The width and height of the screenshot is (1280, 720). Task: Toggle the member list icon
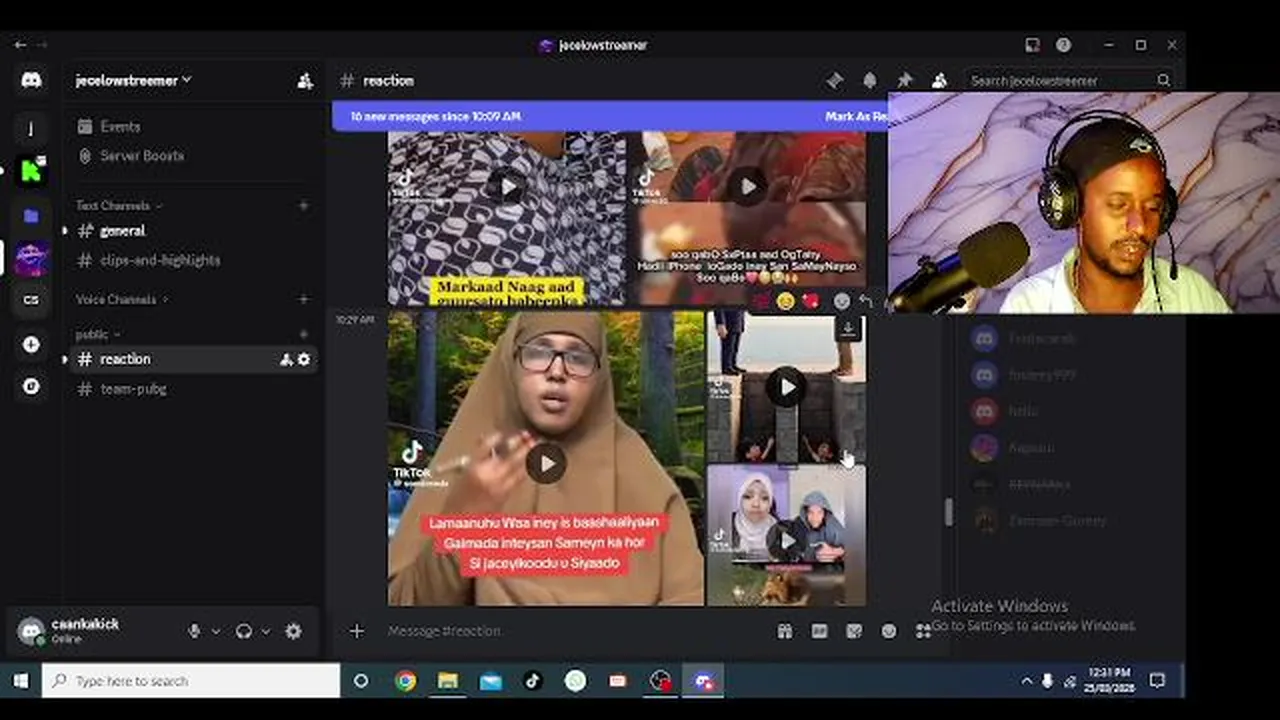click(939, 80)
